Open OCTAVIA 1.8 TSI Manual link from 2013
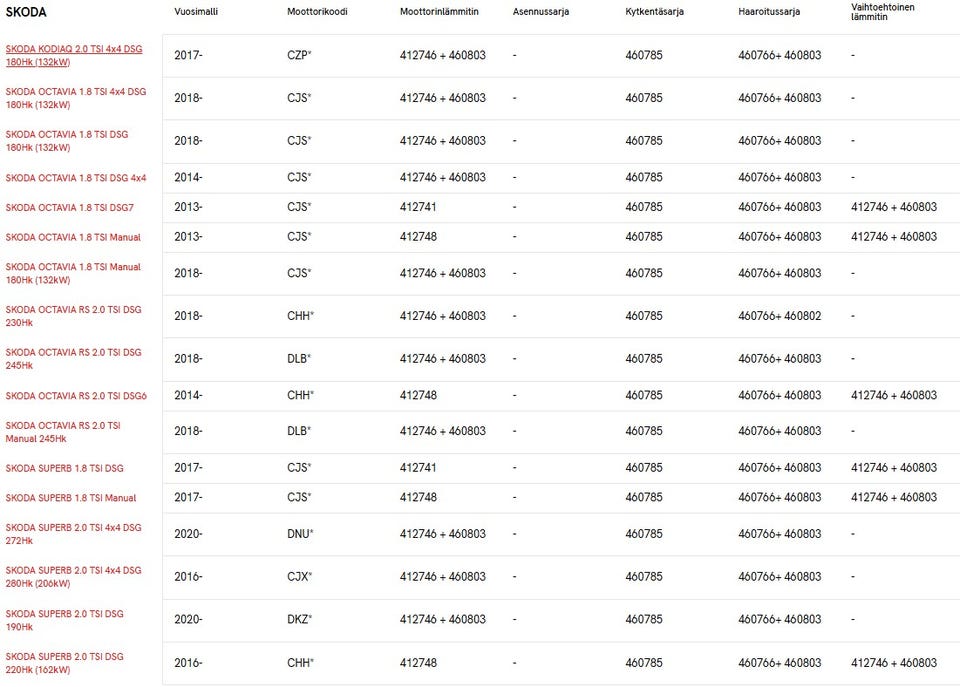The image size is (960, 687). [x=73, y=238]
